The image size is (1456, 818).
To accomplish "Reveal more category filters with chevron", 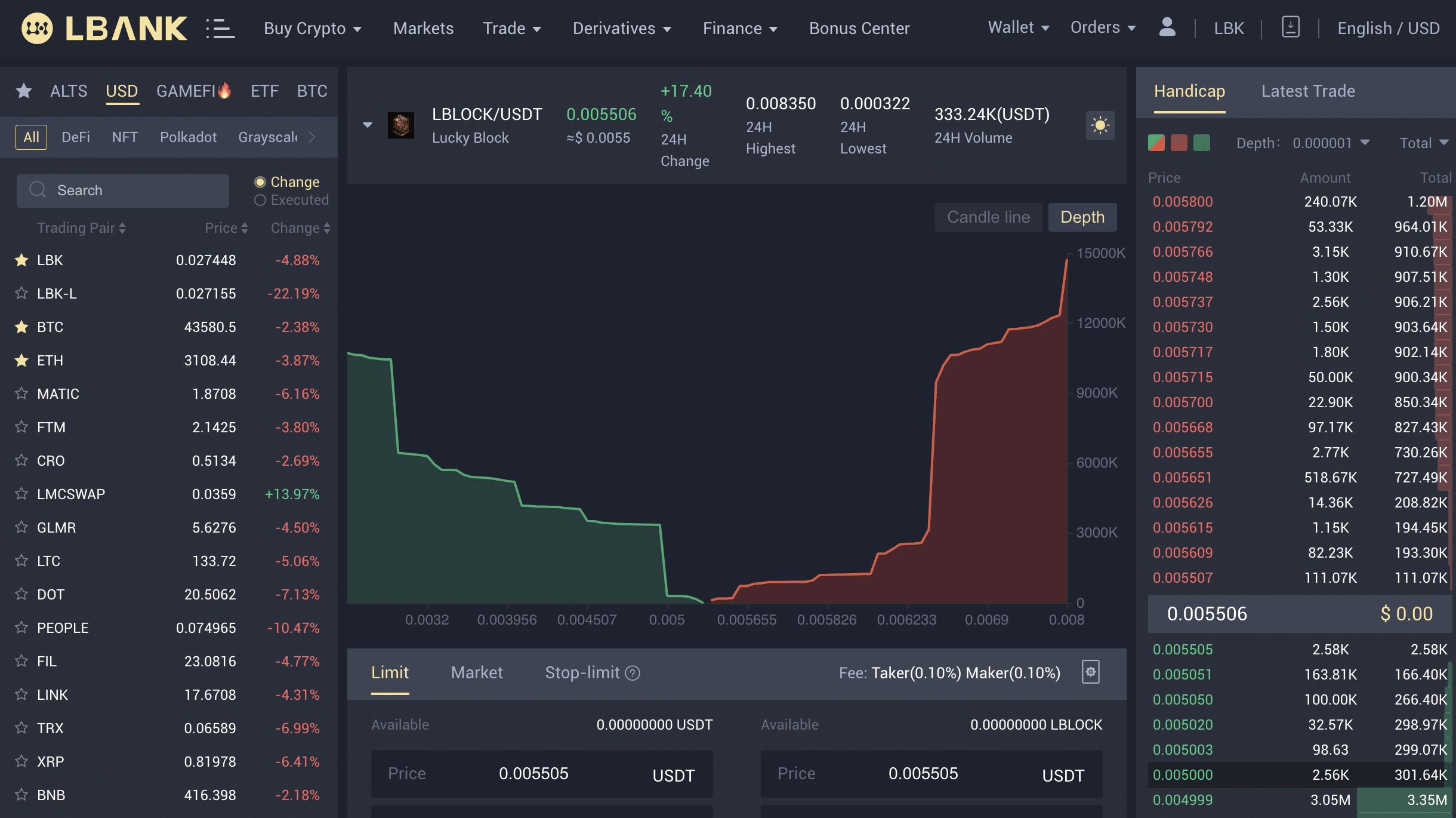I will (312, 137).
